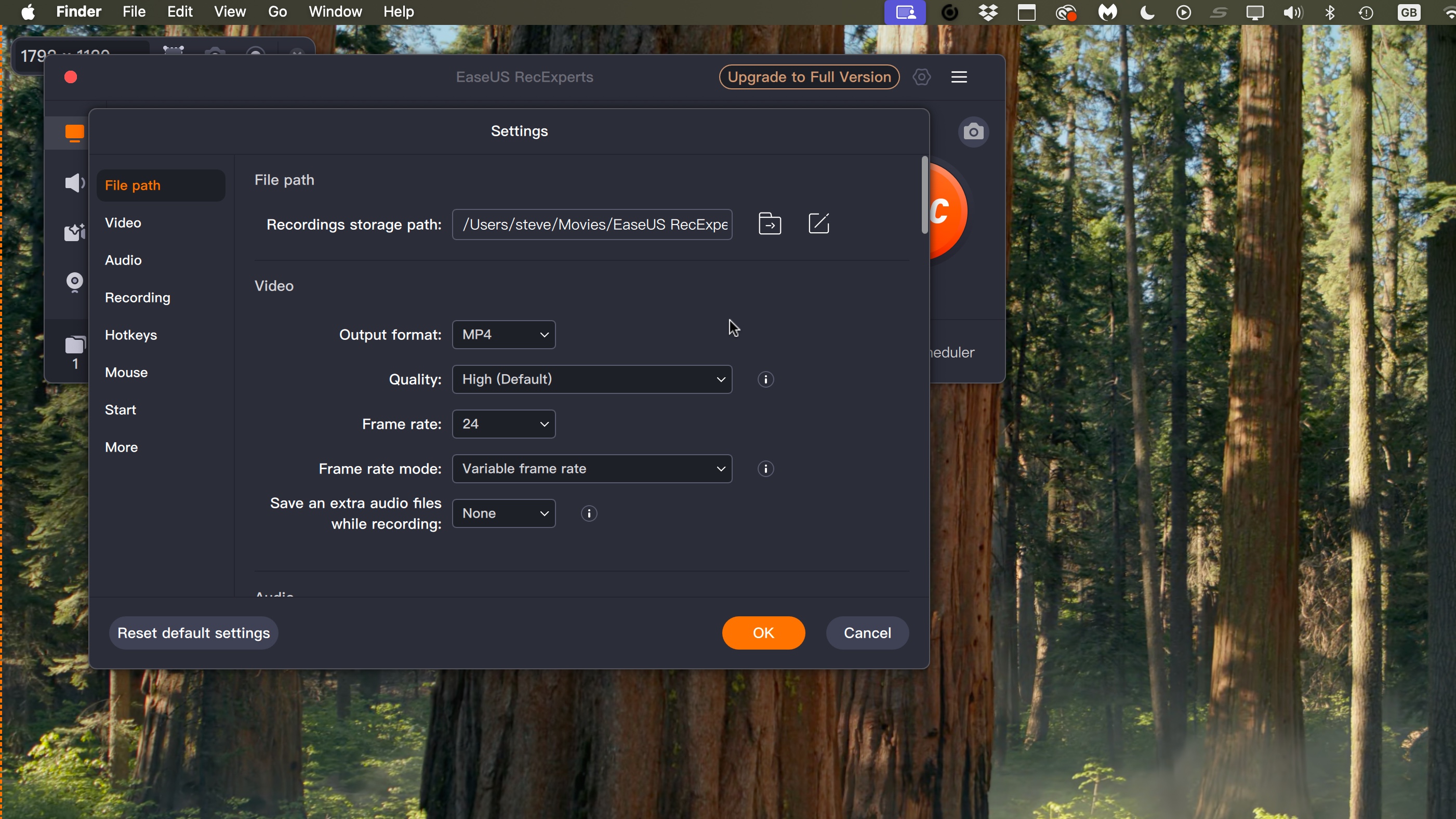
Task: Select the webcam mode icon in sidebar
Action: coord(75,282)
